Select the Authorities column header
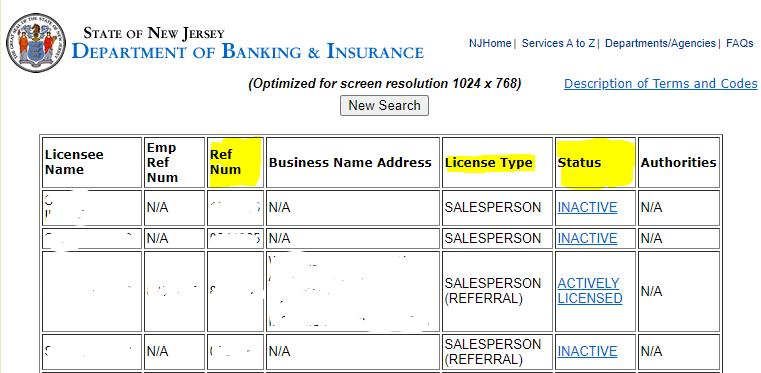The height and width of the screenshot is (373, 761). click(678, 162)
